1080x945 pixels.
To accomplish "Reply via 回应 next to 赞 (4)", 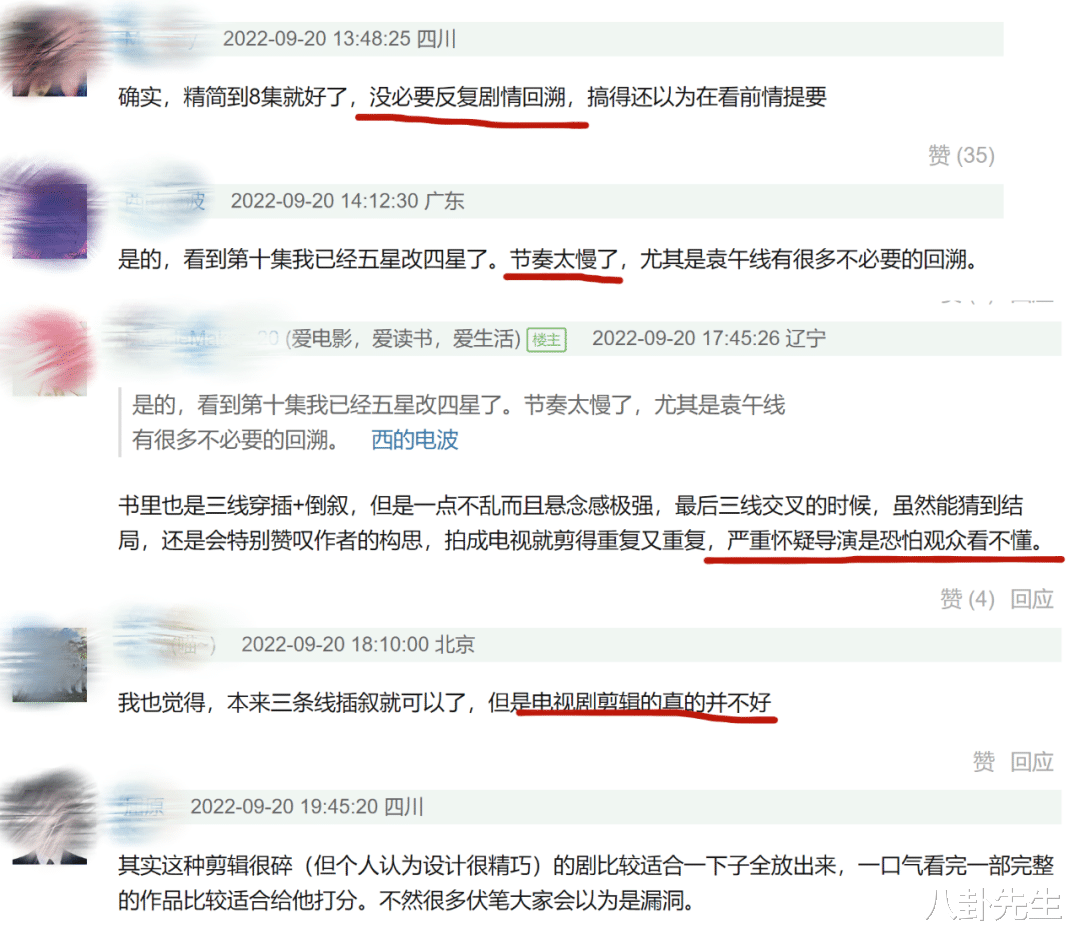I will click(x=1031, y=599).
